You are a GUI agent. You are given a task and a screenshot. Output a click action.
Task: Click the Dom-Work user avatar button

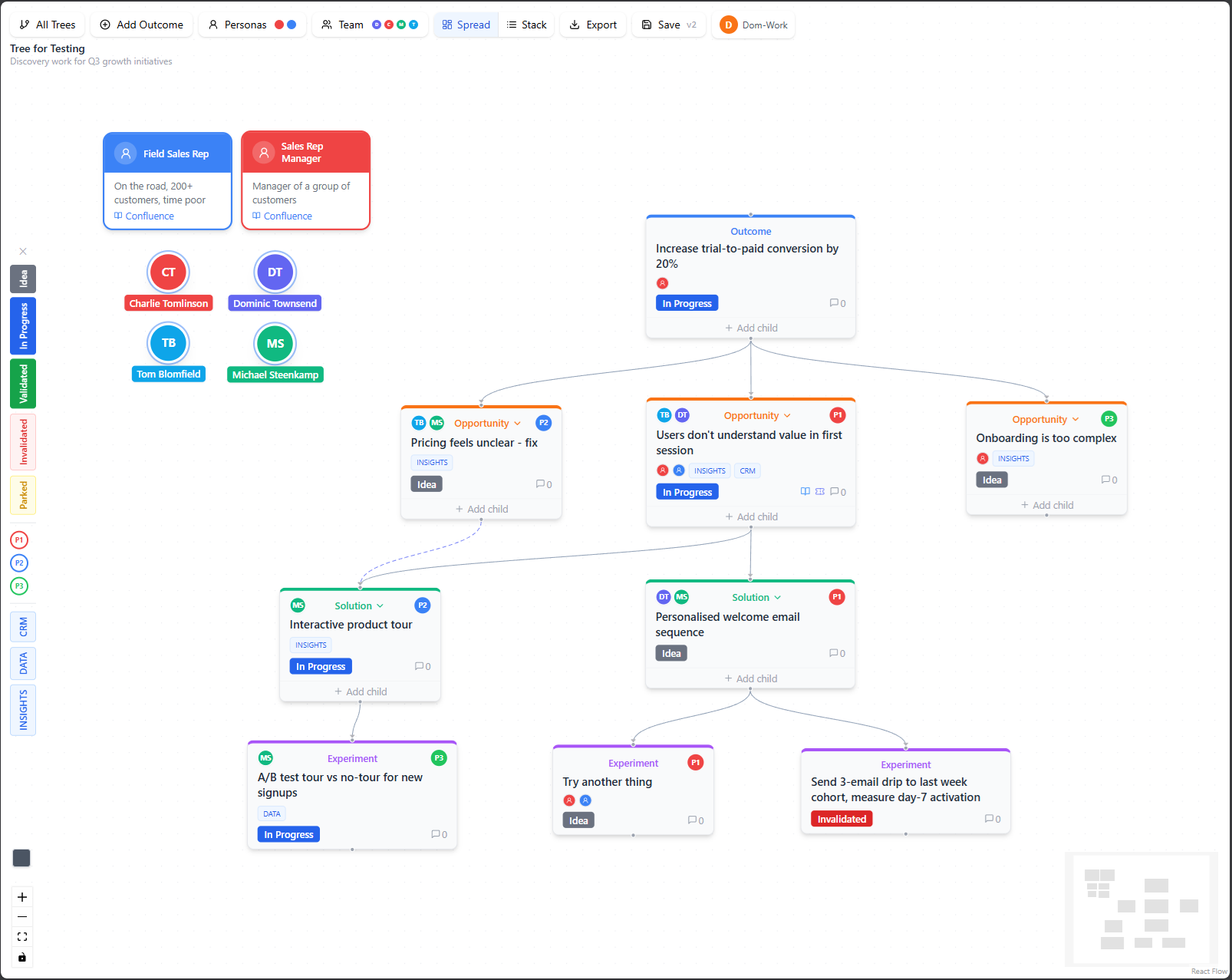coord(753,25)
